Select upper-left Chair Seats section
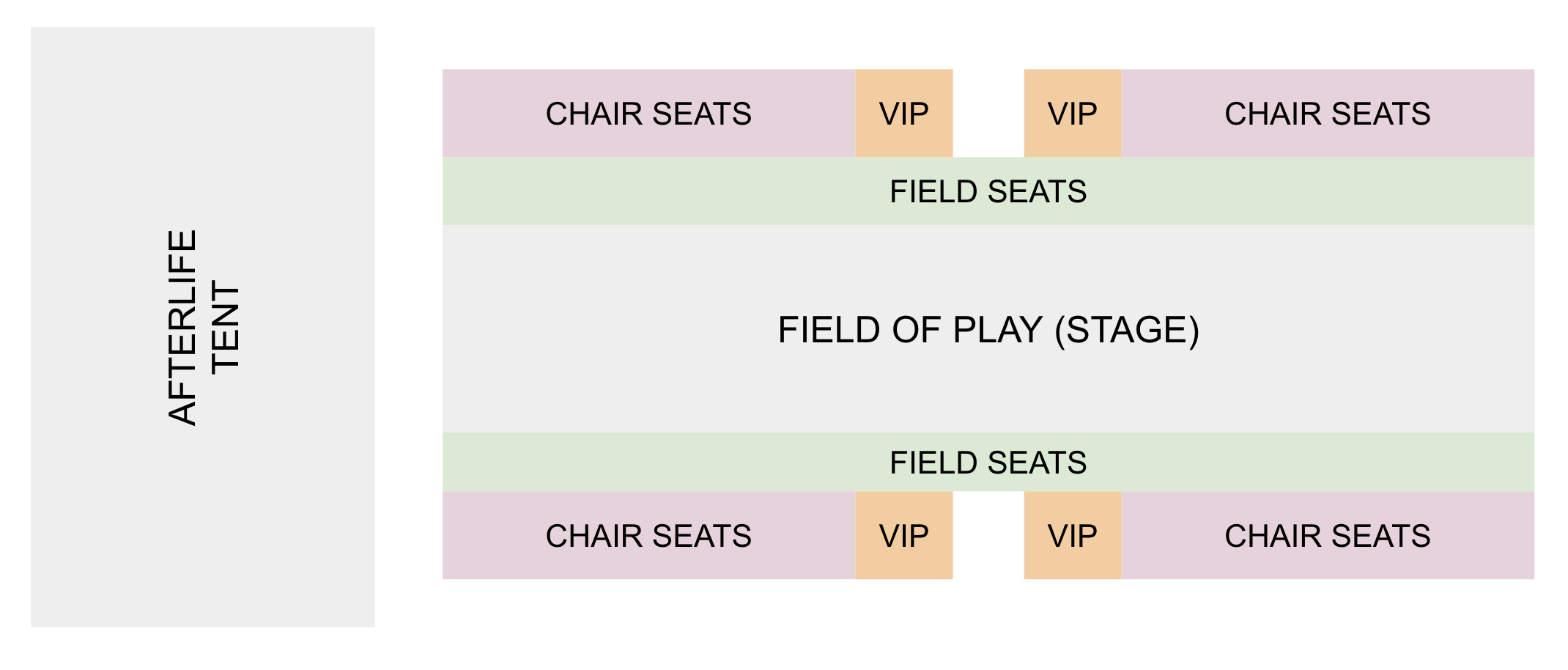The image size is (1568, 670). pyautogui.click(x=648, y=113)
